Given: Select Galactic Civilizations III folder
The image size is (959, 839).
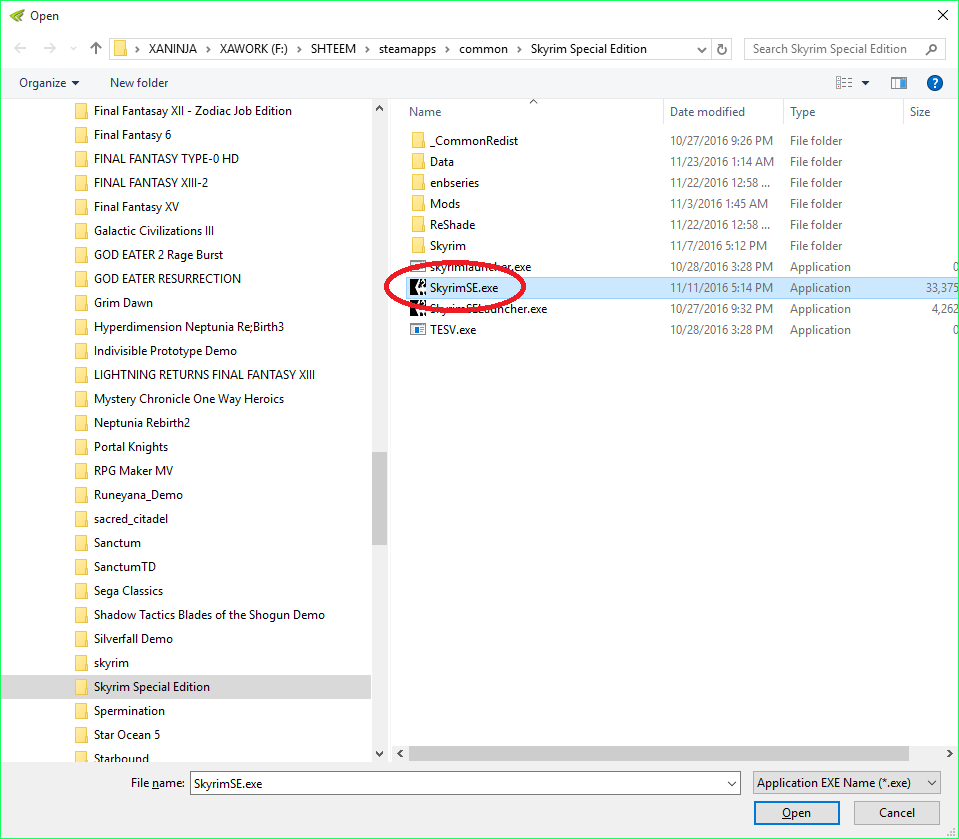Looking at the screenshot, I should point(154,231).
